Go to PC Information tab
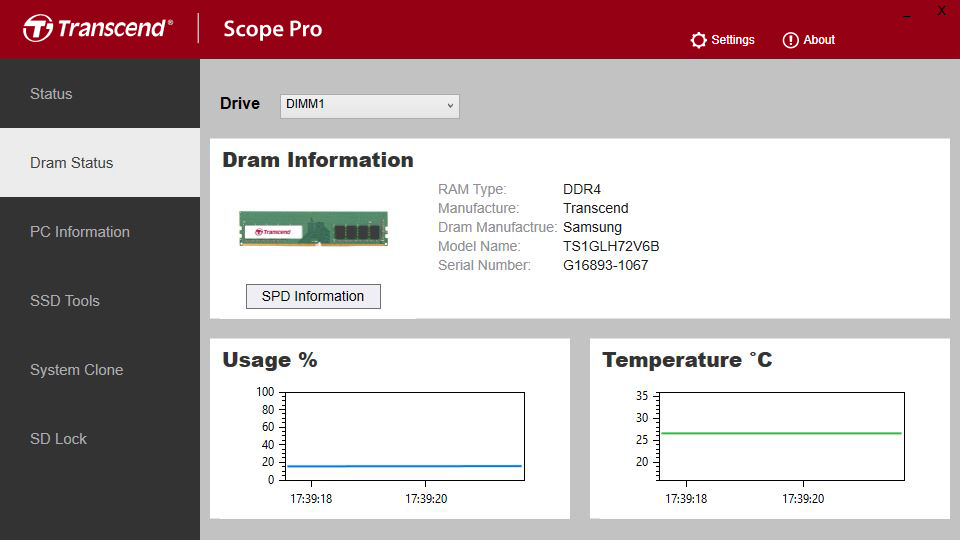960x540 pixels. [100, 232]
